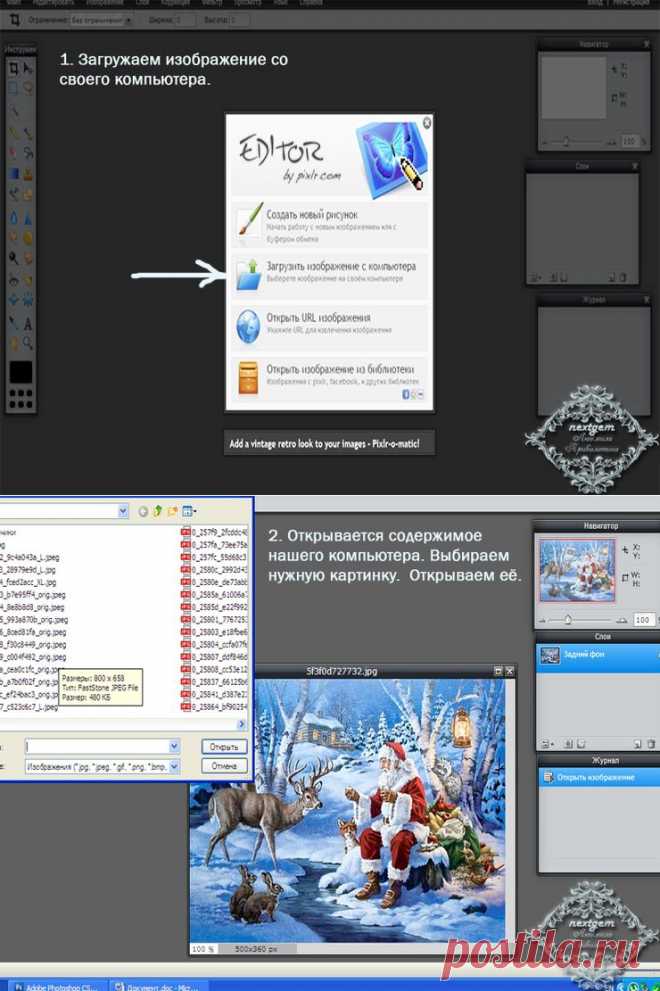Viewport: 660px width, 991px height.
Task: Open layer settings icon in lower Слои panel
Action: coord(547,745)
